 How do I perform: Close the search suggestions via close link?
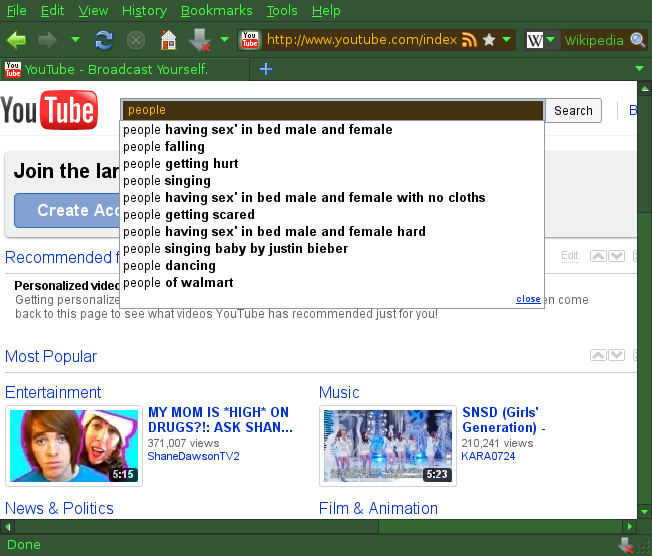tap(528, 299)
